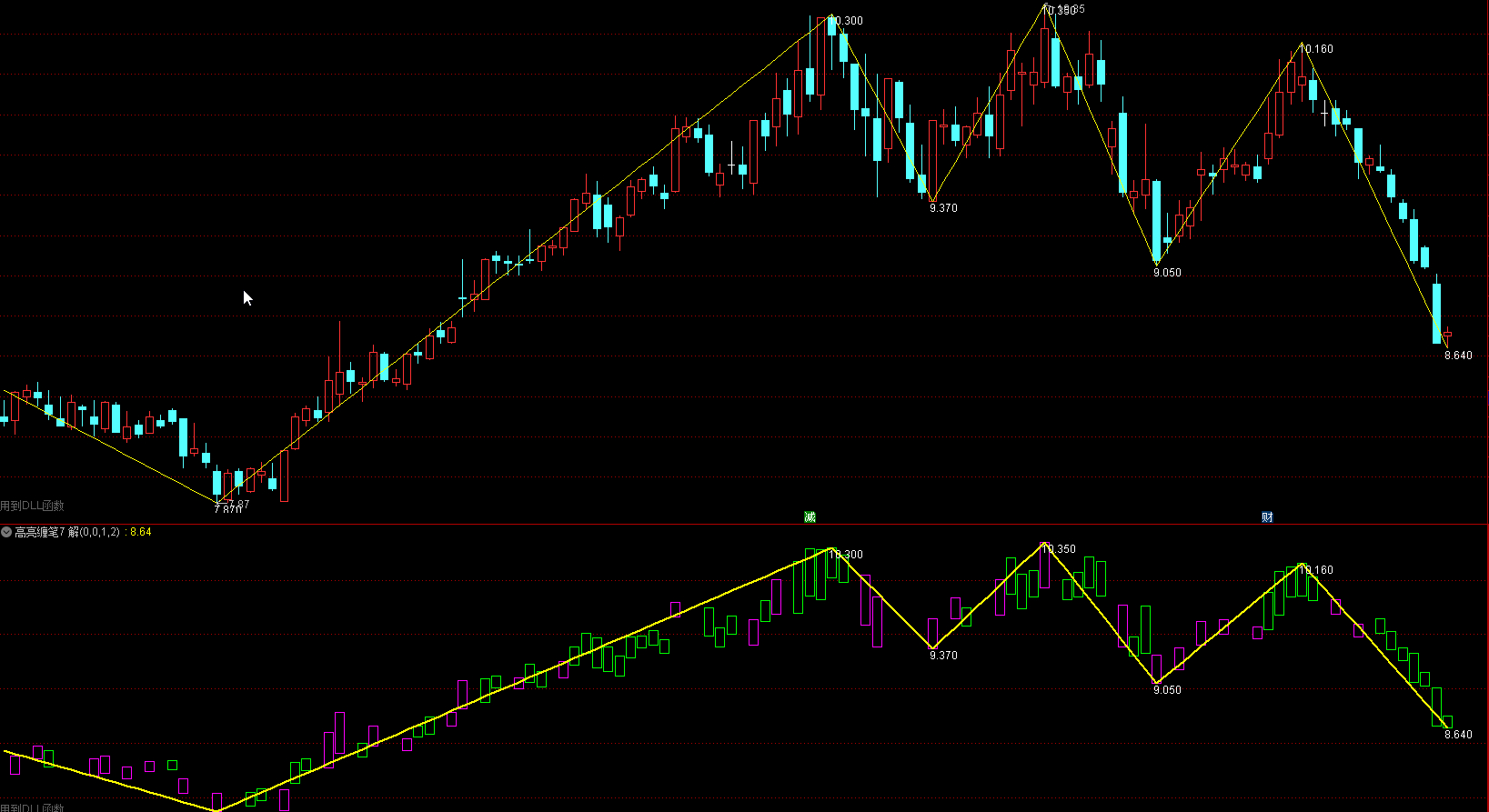Click the 9.370 label in lower indicator panel
Image resolution: width=1489 pixels, height=812 pixels.
coord(943,656)
